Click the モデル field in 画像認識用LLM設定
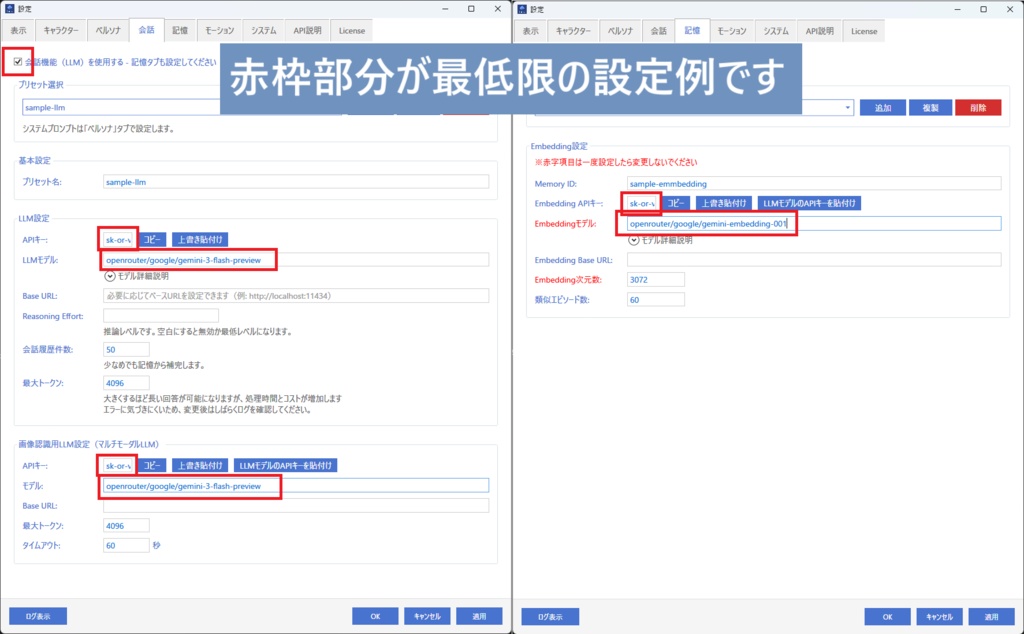 [296, 486]
